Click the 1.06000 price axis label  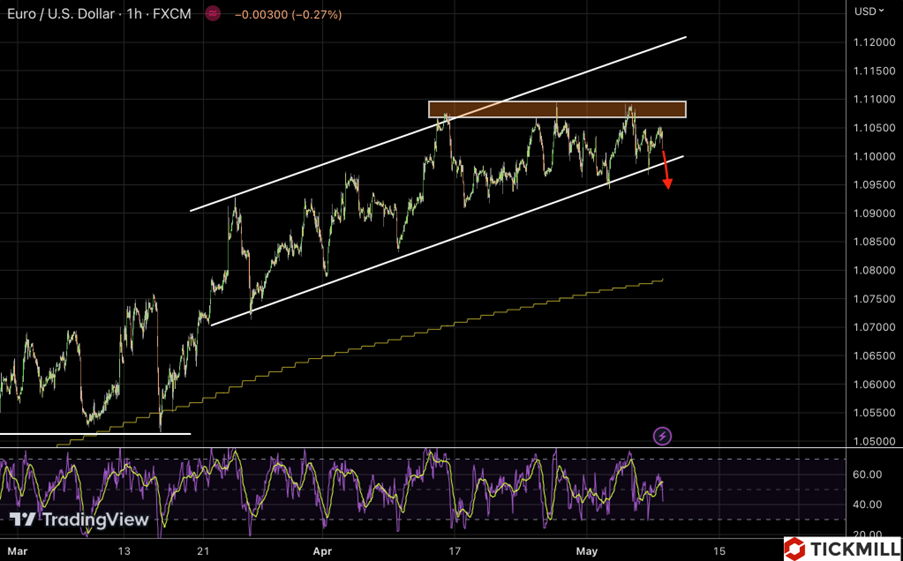pyautogui.click(x=874, y=385)
